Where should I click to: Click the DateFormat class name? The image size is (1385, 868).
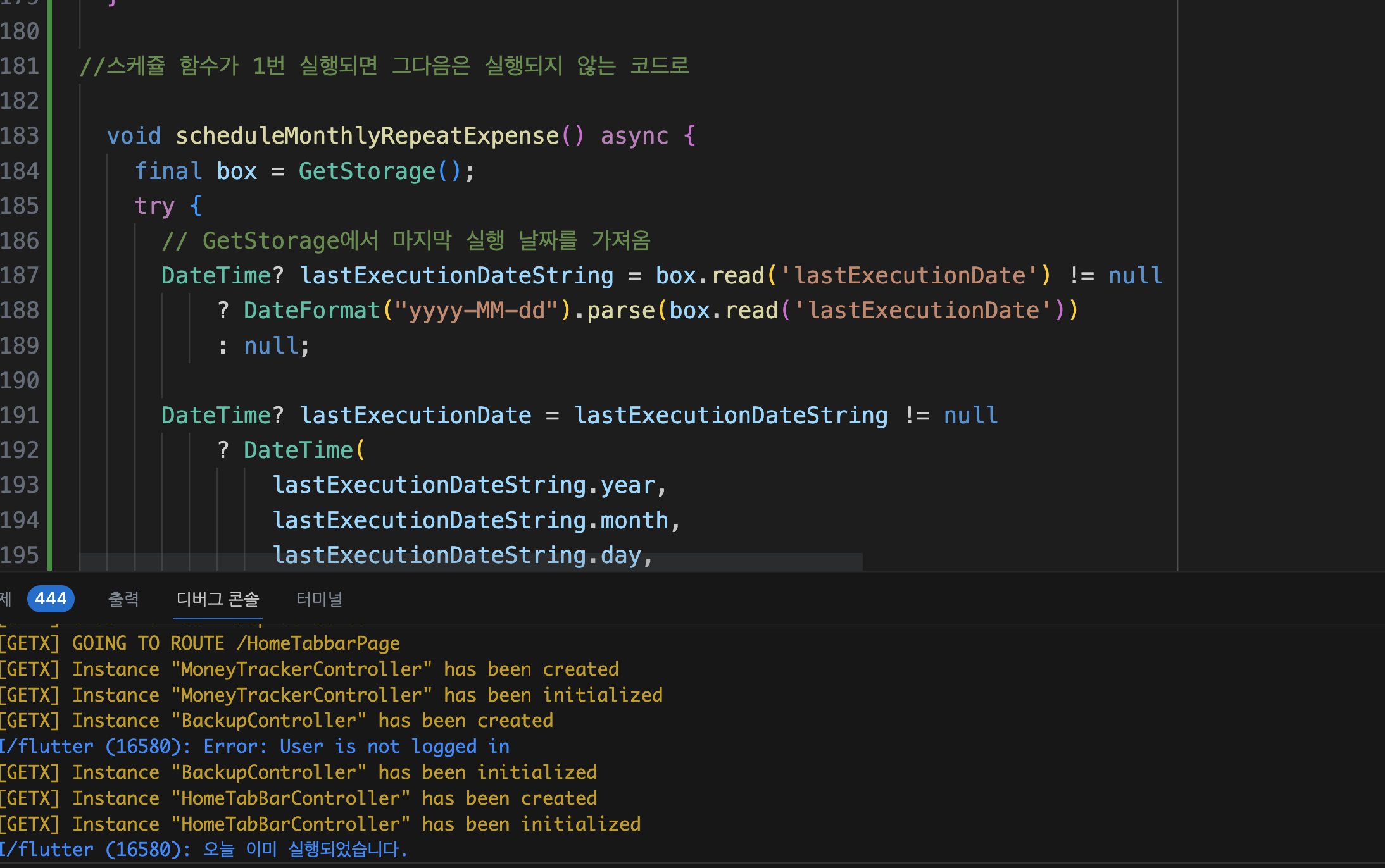pos(311,311)
